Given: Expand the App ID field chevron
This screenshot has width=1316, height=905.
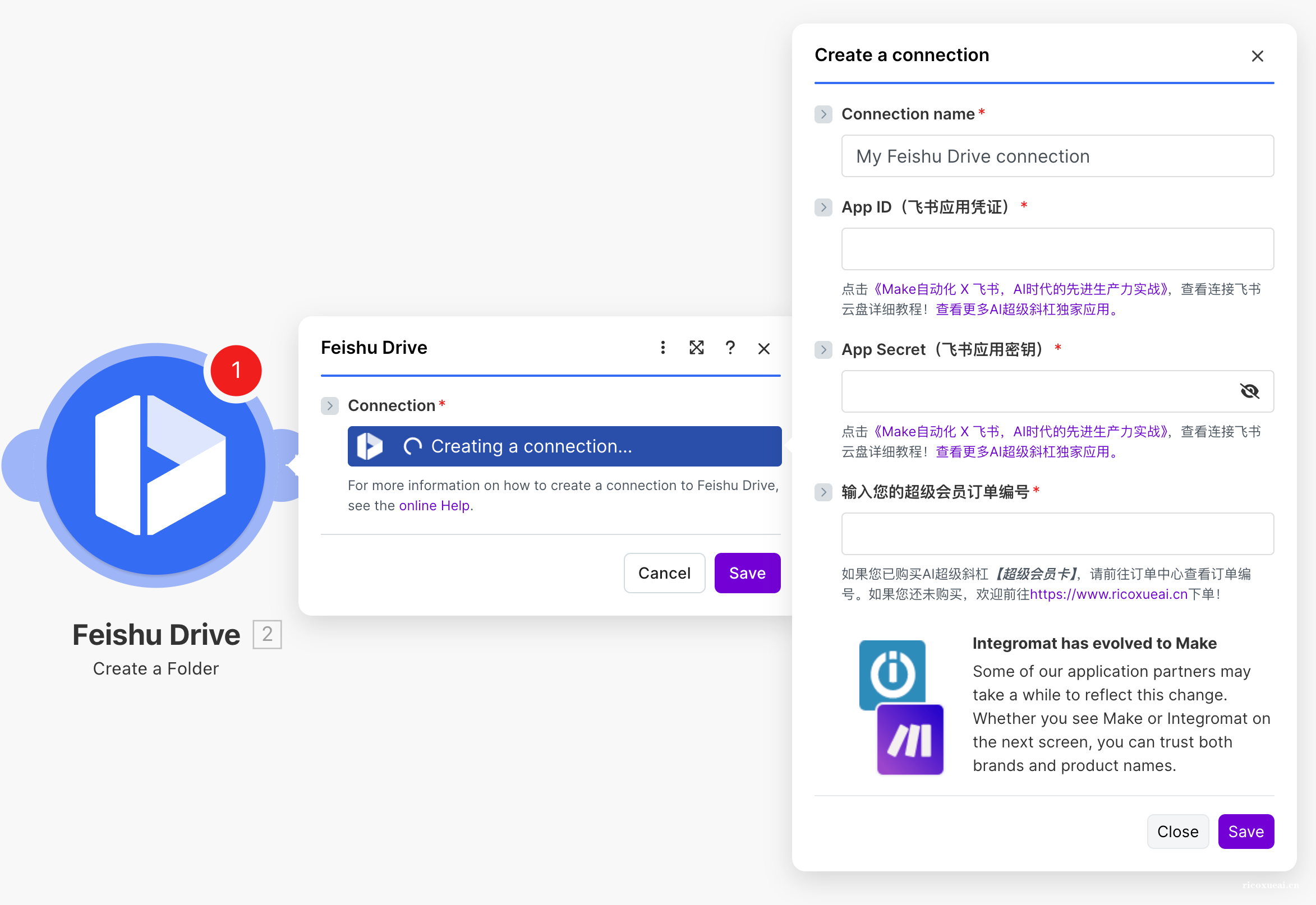Looking at the screenshot, I should [x=823, y=207].
